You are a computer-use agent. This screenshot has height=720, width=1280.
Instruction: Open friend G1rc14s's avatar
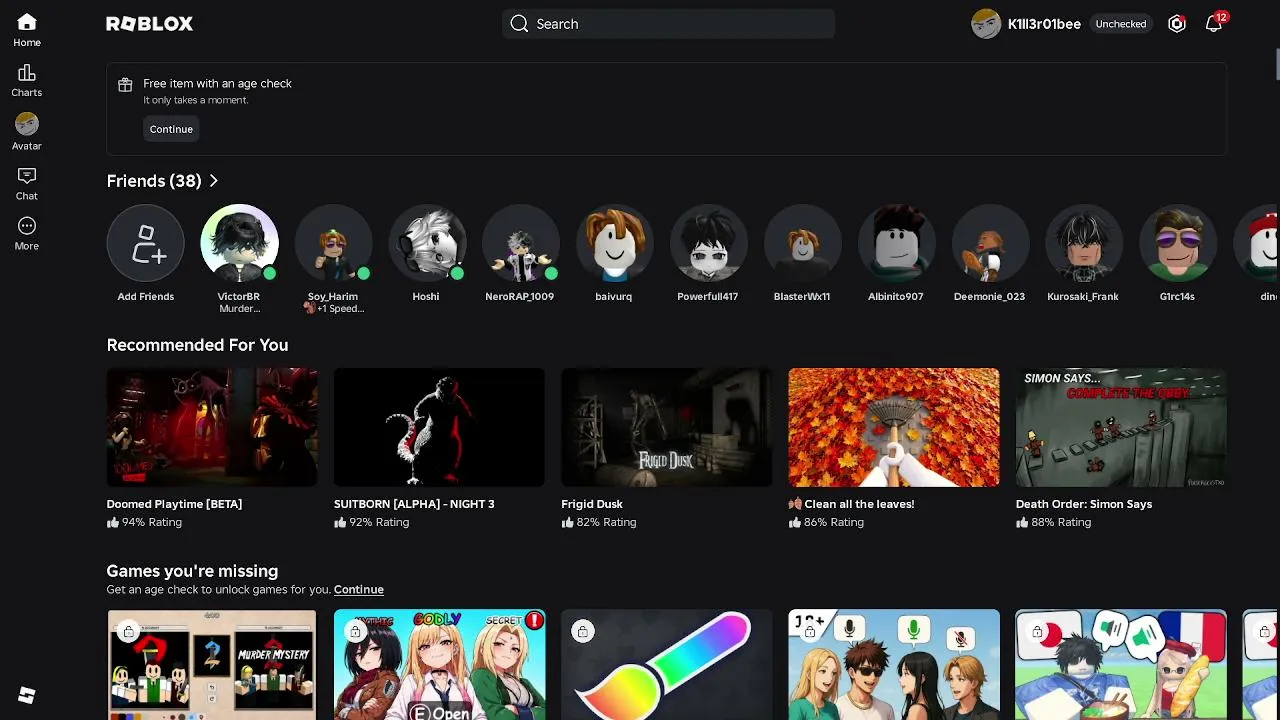click(1177, 243)
